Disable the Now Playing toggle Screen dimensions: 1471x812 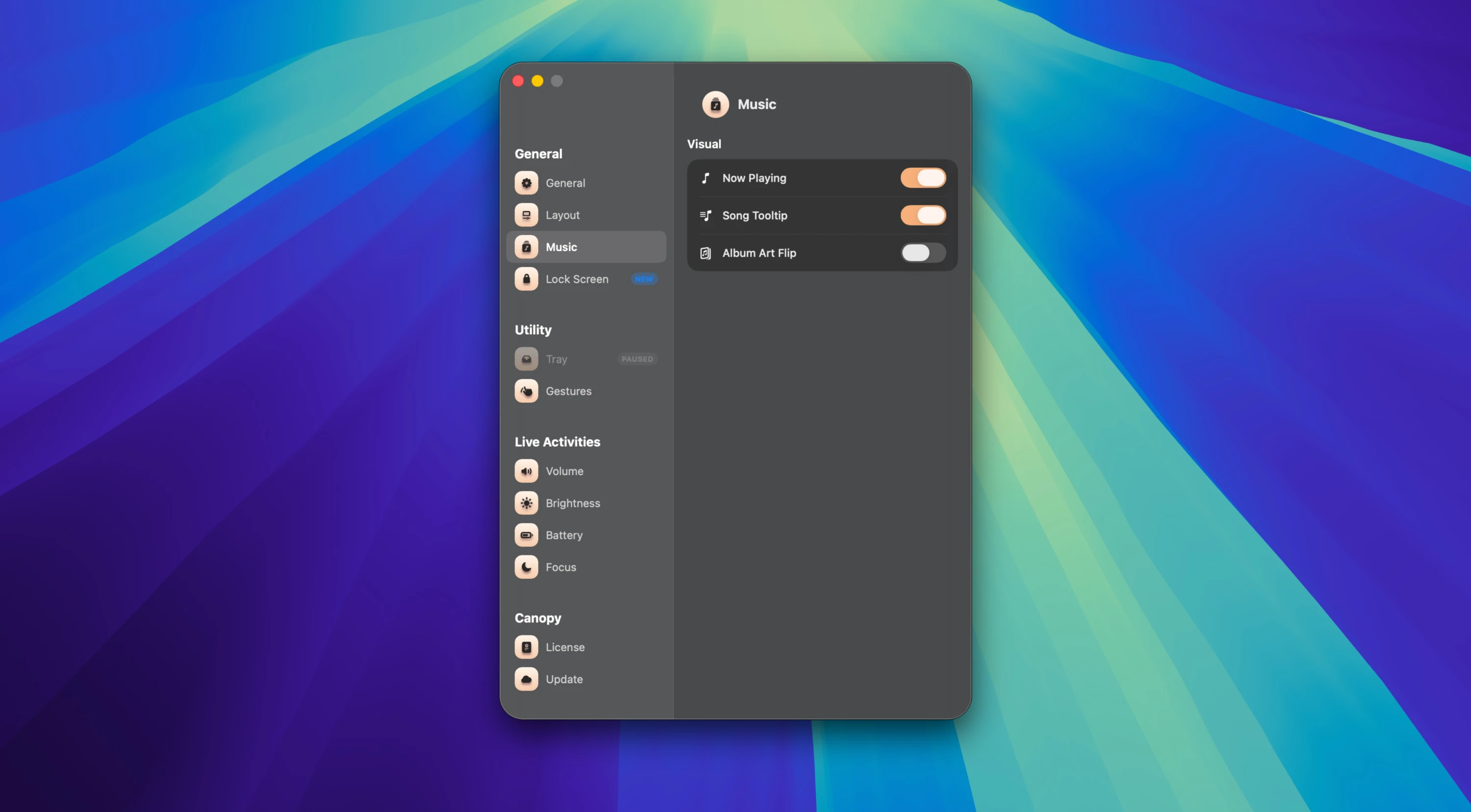(x=923, y=178)
